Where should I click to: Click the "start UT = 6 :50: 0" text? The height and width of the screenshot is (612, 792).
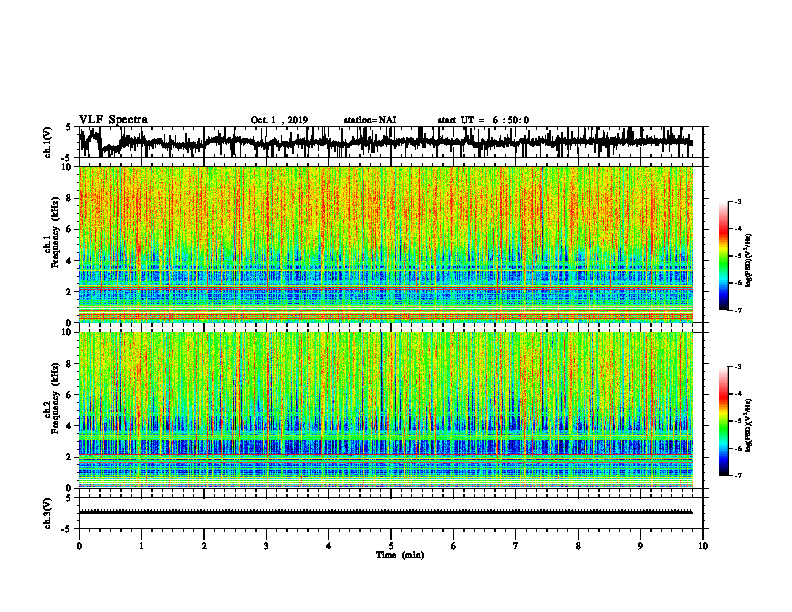click(483, 120)
